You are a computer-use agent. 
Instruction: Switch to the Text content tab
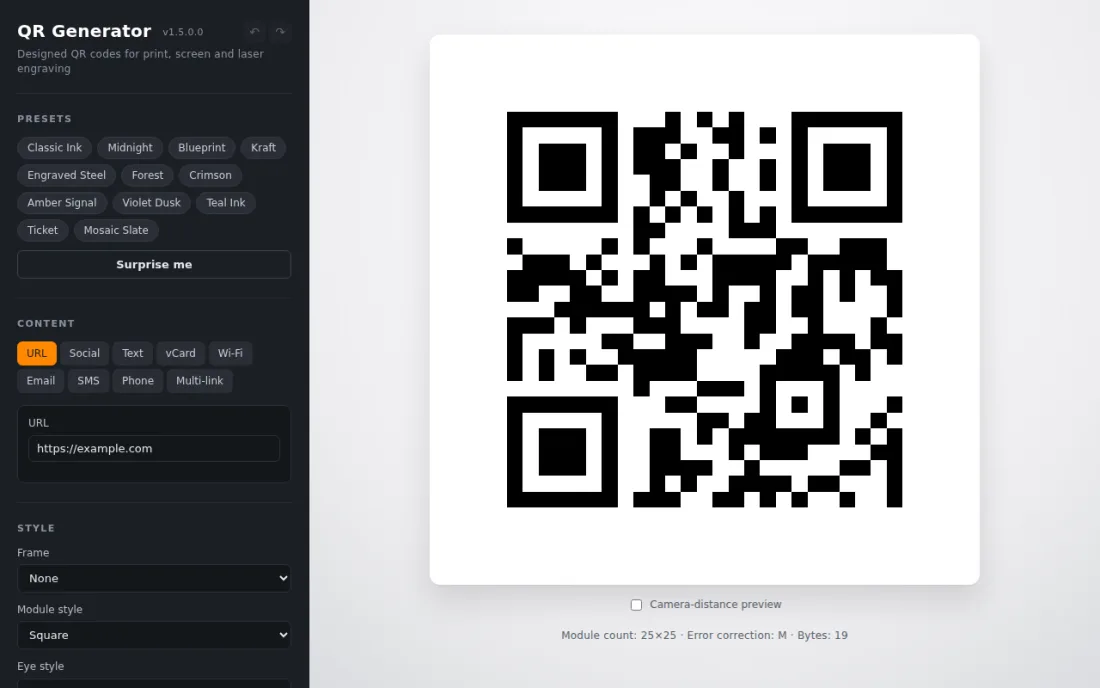tap(133, 353)
